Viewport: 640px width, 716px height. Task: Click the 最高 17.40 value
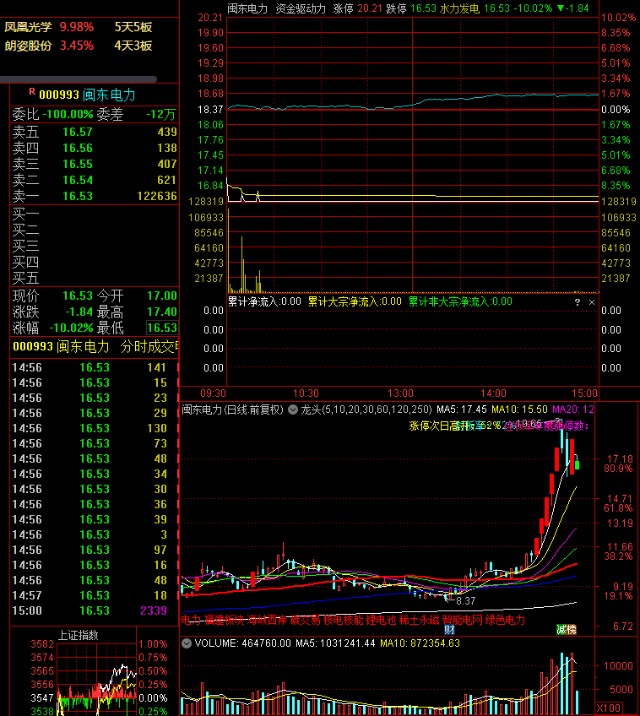(162, 312)
